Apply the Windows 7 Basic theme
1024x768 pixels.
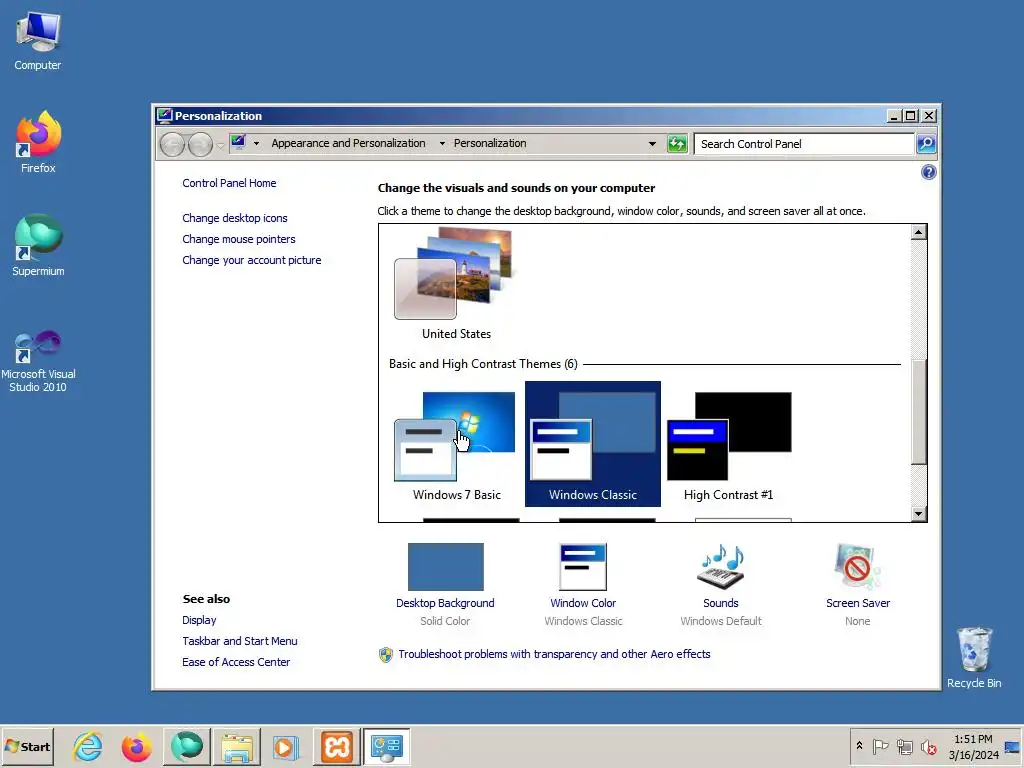click(456, 444)
